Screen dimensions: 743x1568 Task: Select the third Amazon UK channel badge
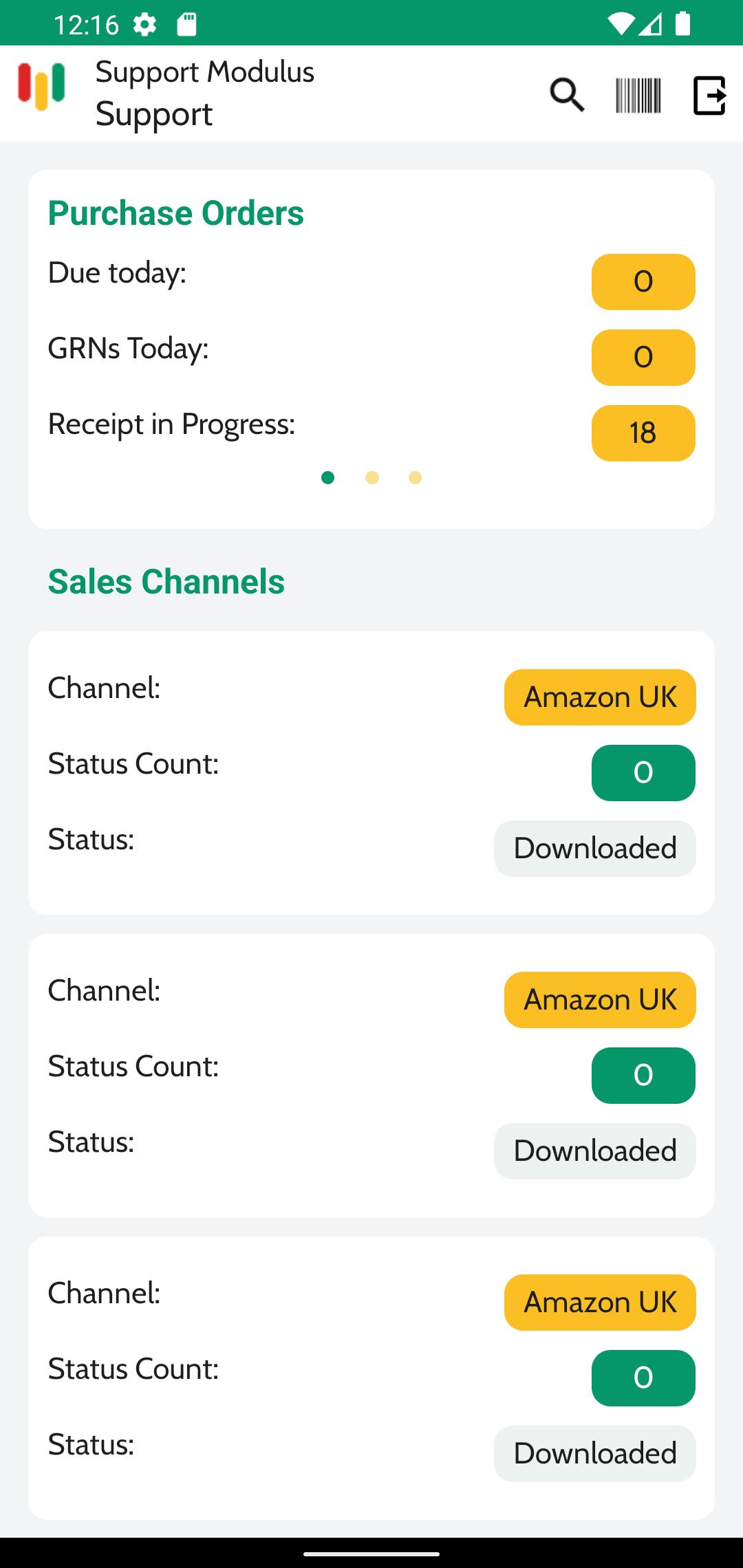[x=600, y=1303]
